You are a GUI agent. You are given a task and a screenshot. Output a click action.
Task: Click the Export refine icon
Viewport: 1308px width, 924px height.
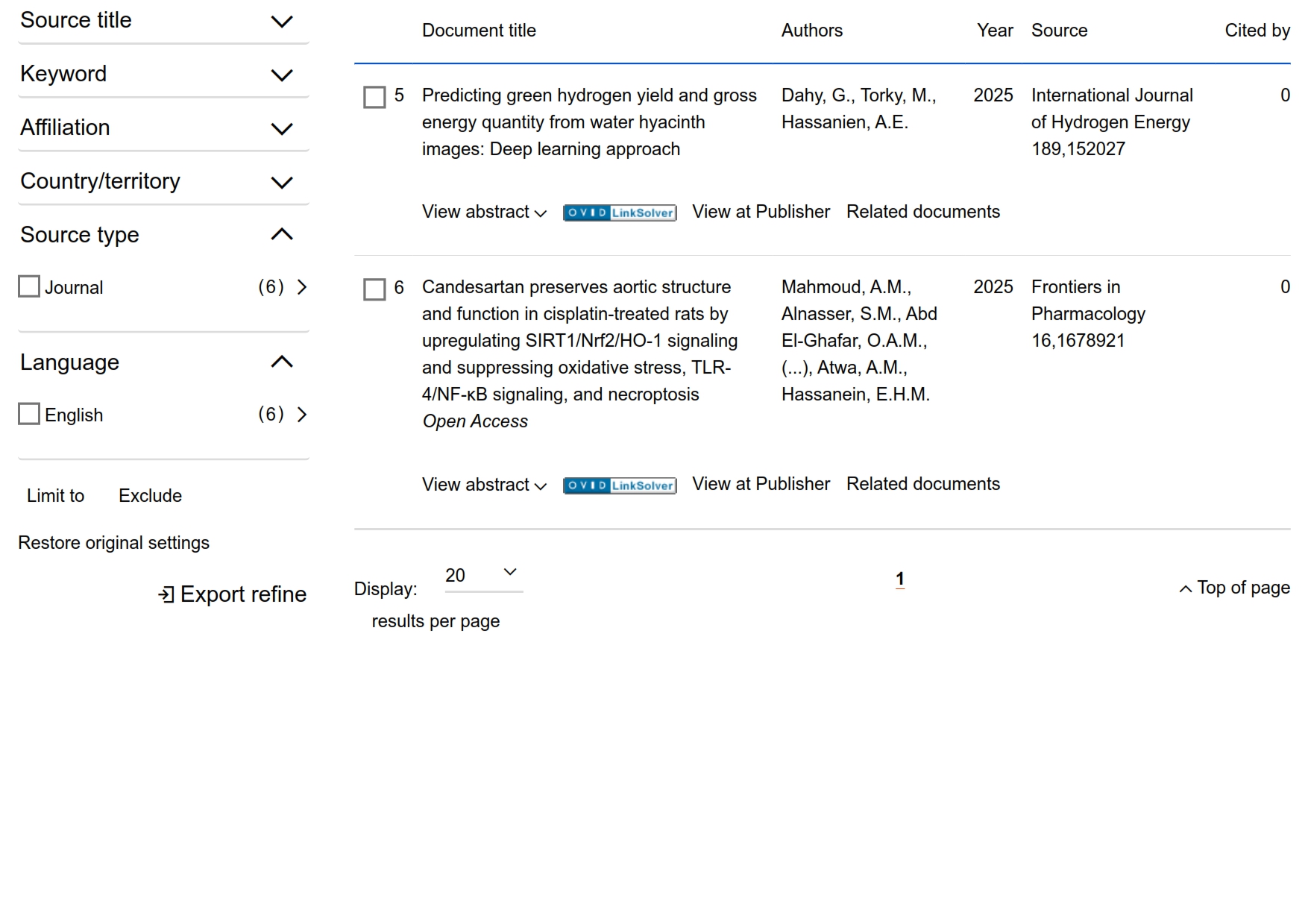(166, 594)
